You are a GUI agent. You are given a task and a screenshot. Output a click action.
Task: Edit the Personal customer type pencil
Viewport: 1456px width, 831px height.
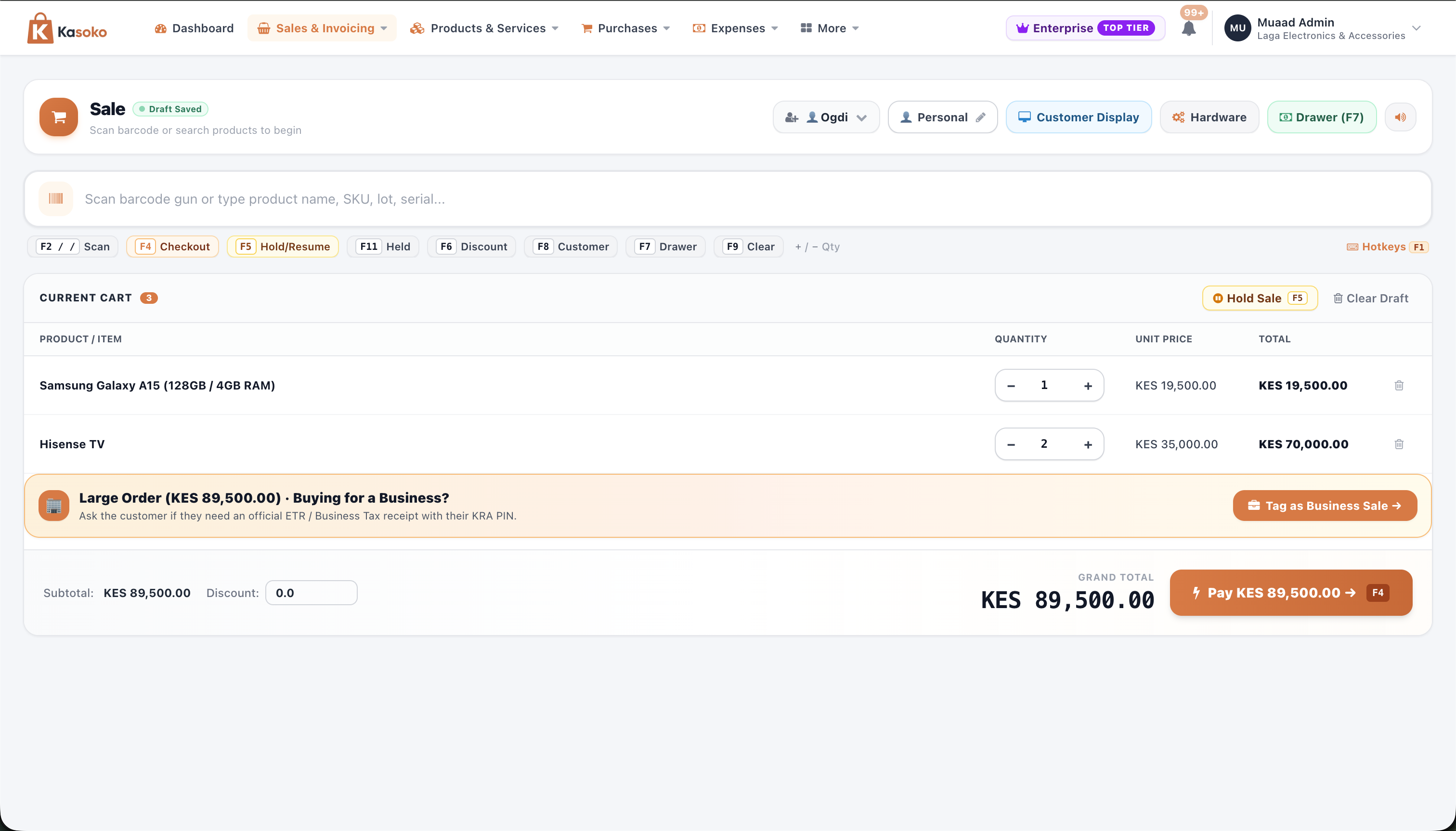[x=981, y=117]
